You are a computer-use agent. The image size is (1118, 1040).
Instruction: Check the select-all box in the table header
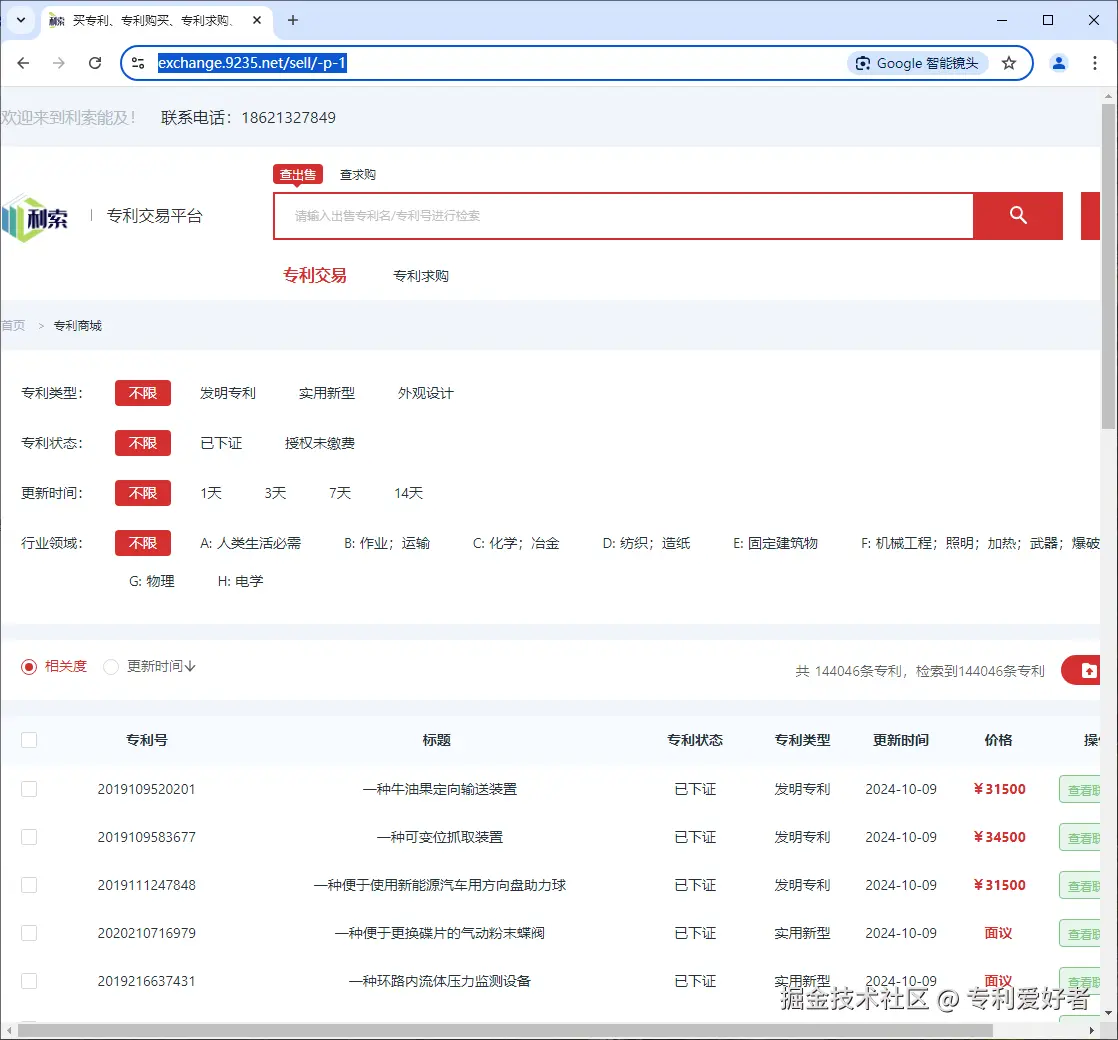point(29,740)
